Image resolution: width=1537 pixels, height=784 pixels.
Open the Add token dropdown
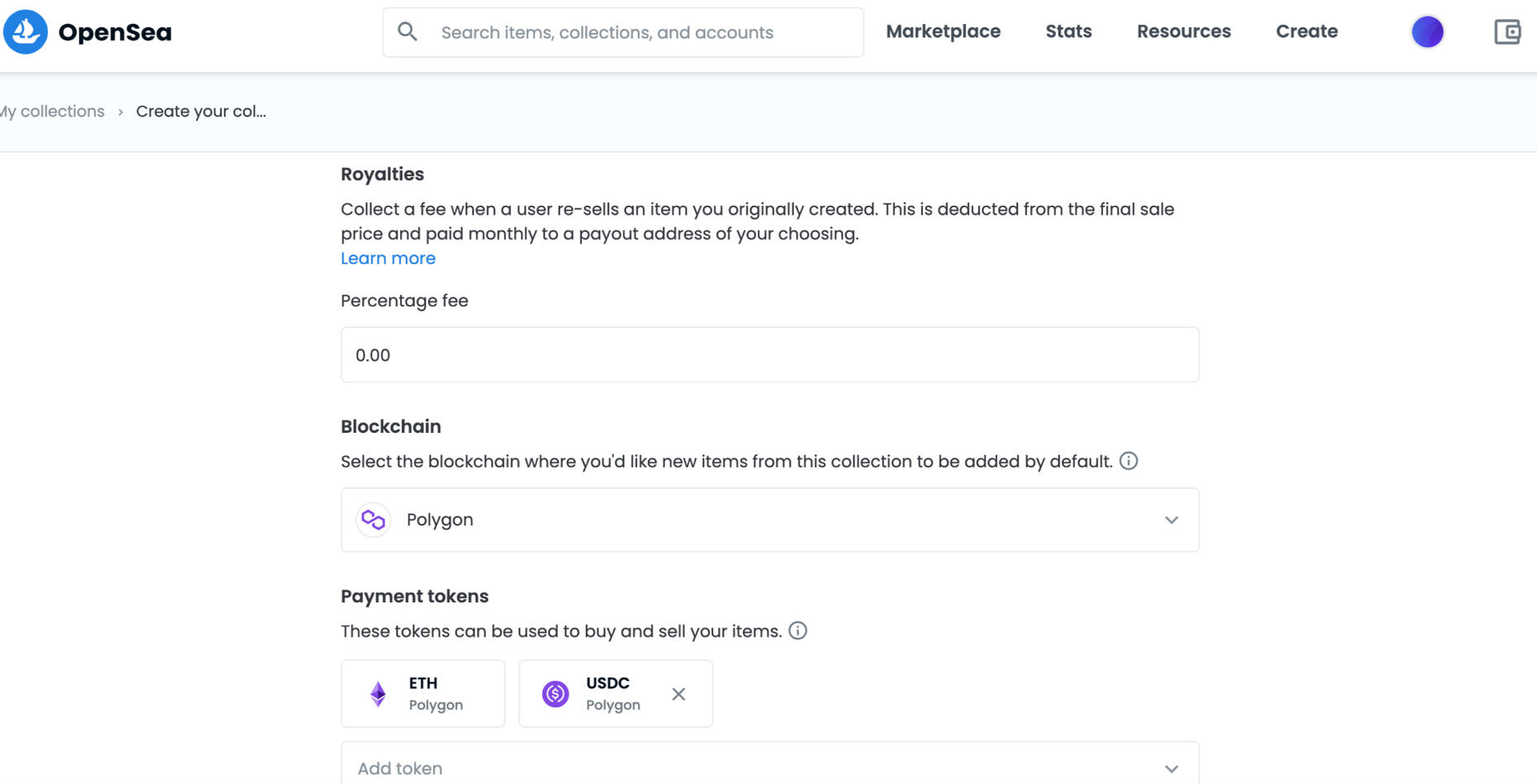coord(744,767)
